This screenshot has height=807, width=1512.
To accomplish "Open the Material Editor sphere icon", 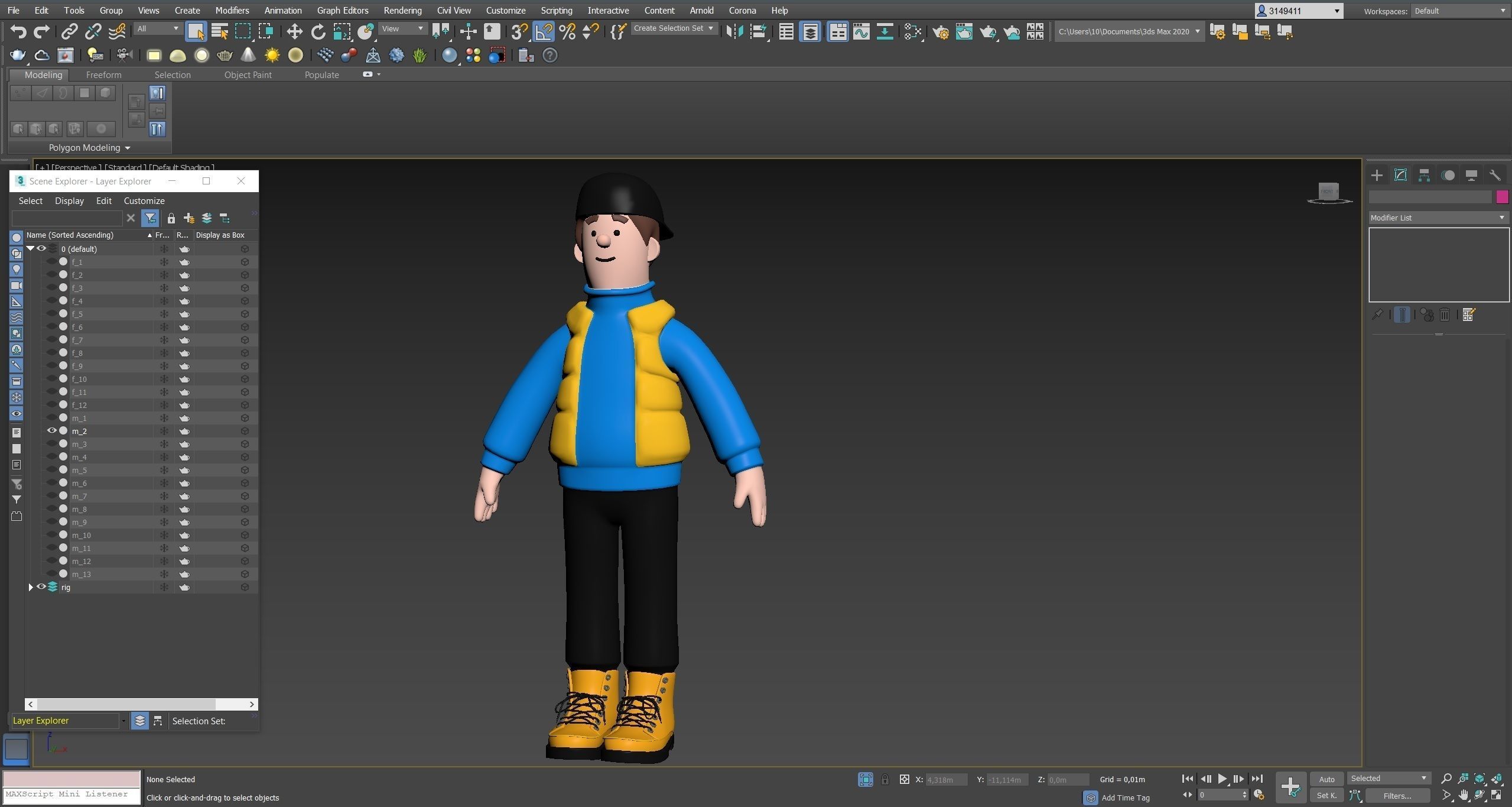I will click(x=449, y=56).
